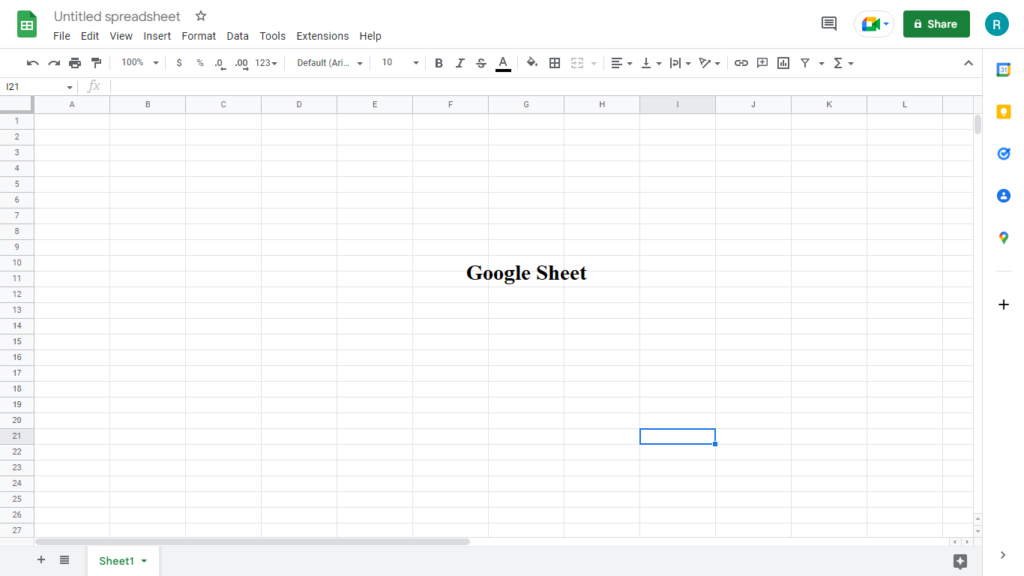Viewport: 1024px width, 576px height.
Task: Format as percent with the percent icon
Action: [x=200, y=63]
